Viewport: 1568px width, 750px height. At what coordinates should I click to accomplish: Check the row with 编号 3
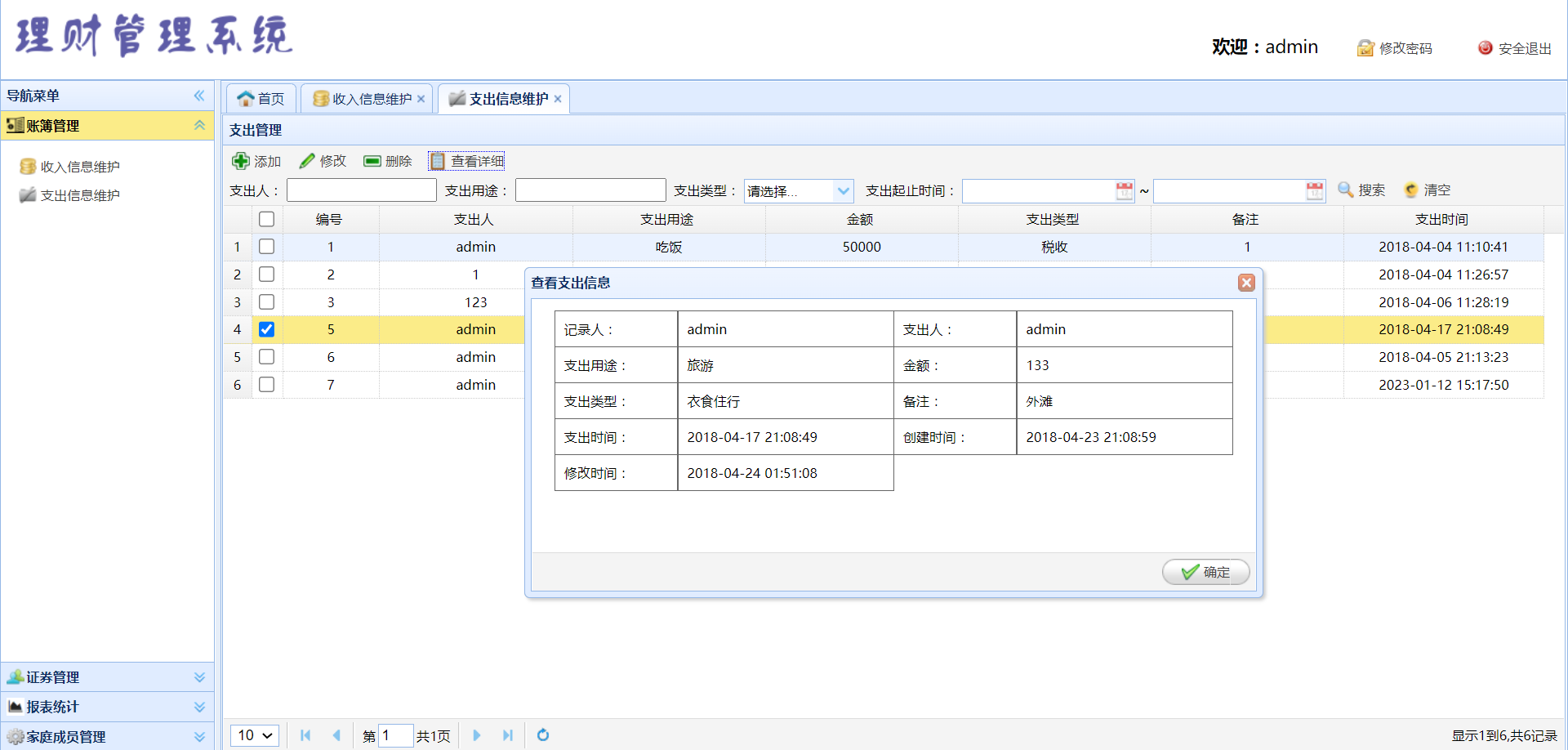(266, 301)
